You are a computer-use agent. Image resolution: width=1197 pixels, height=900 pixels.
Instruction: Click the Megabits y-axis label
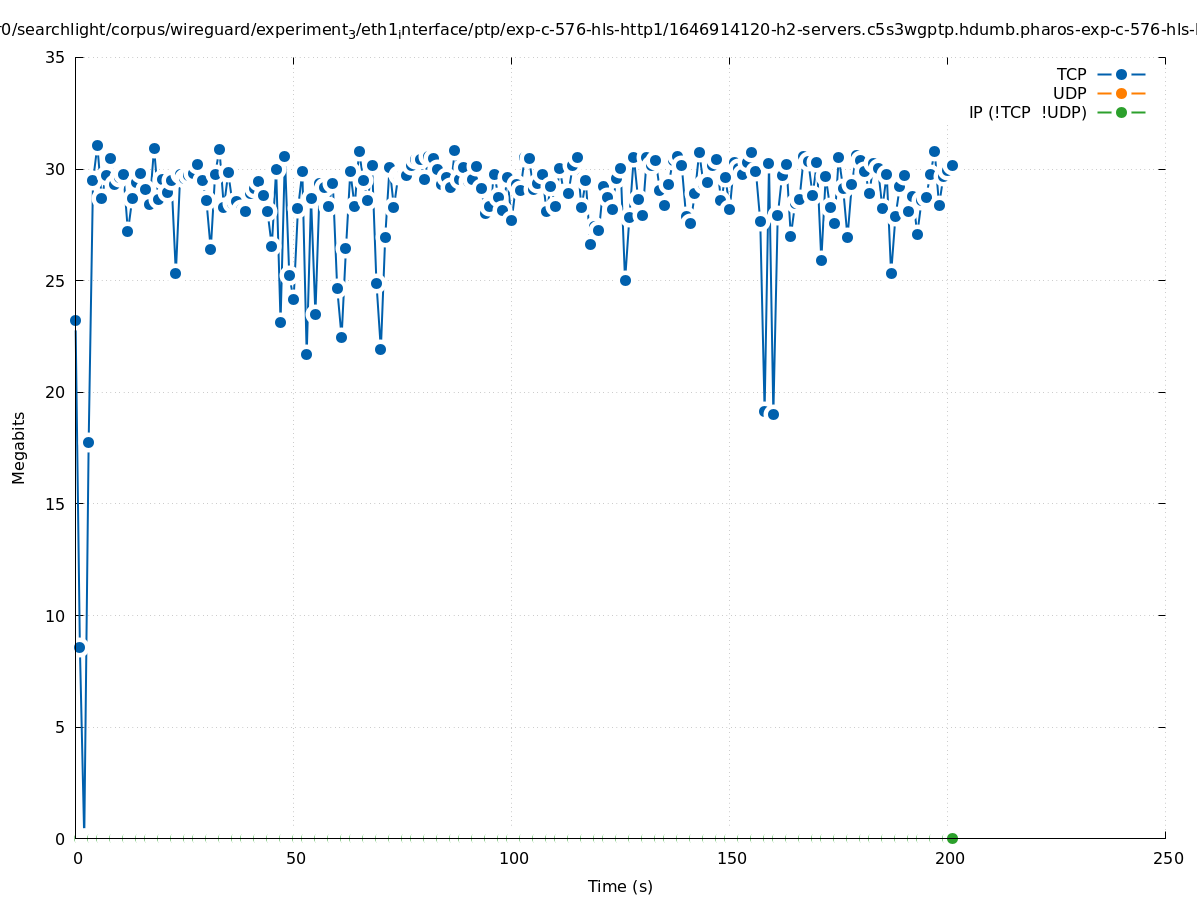pos(19,447)
